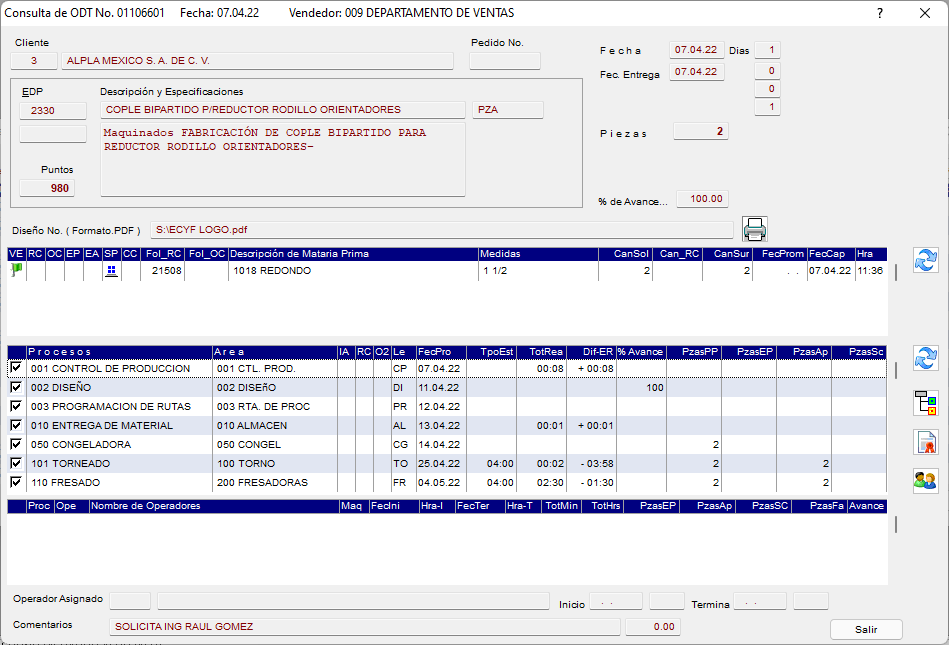The image size is (949, 645).
Task: Open the operators users icon
Action: (x=926, y=481)
